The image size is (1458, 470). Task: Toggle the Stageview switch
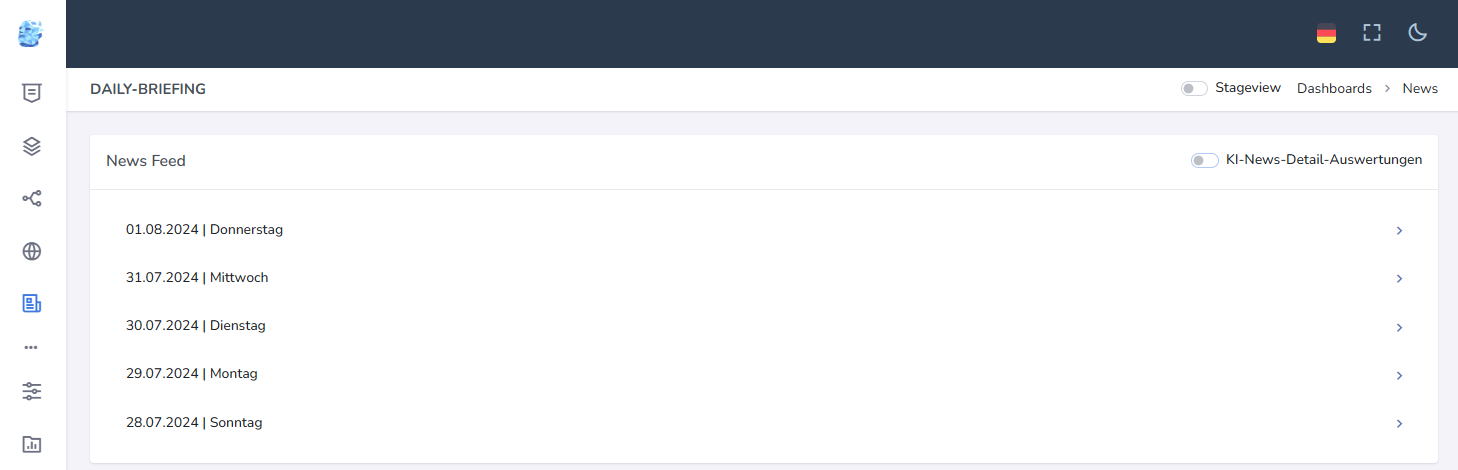click(1194, 88)
